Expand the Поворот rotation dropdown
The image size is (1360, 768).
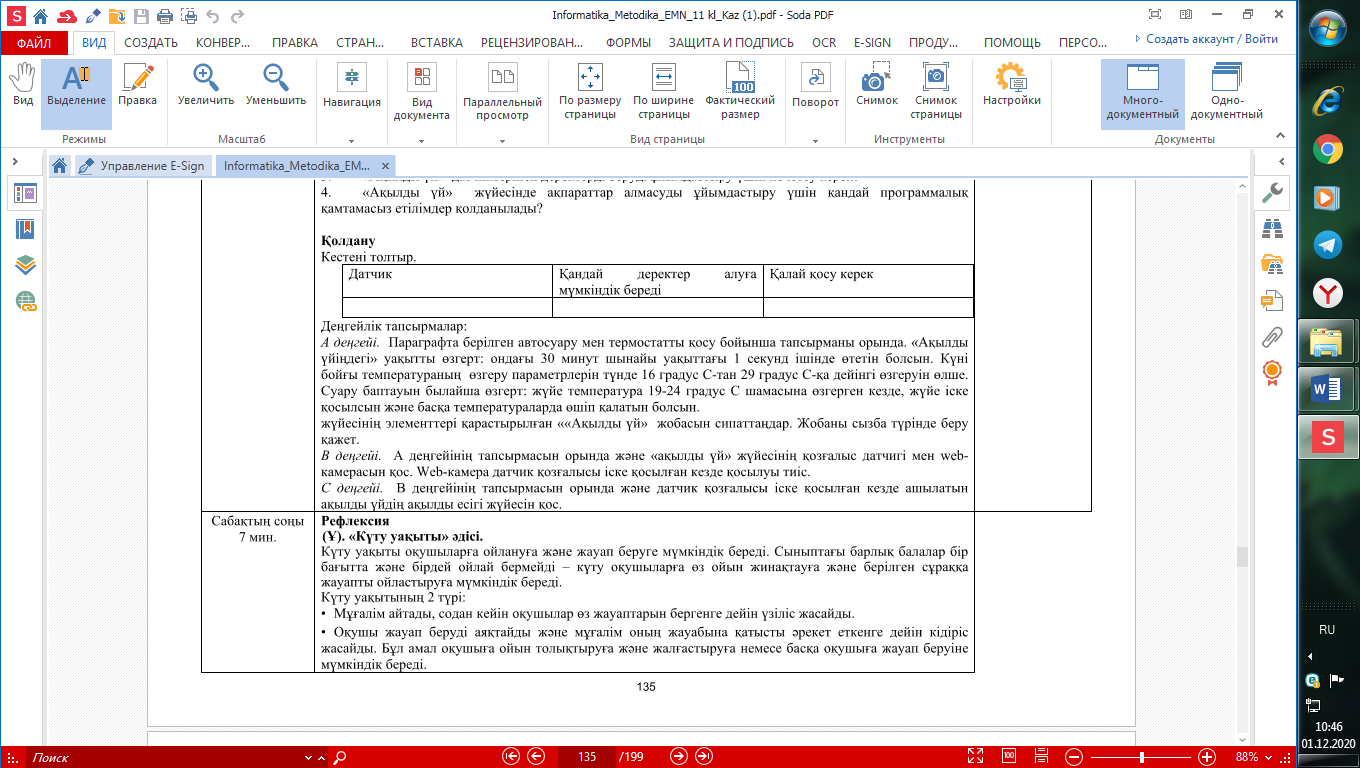815,140
